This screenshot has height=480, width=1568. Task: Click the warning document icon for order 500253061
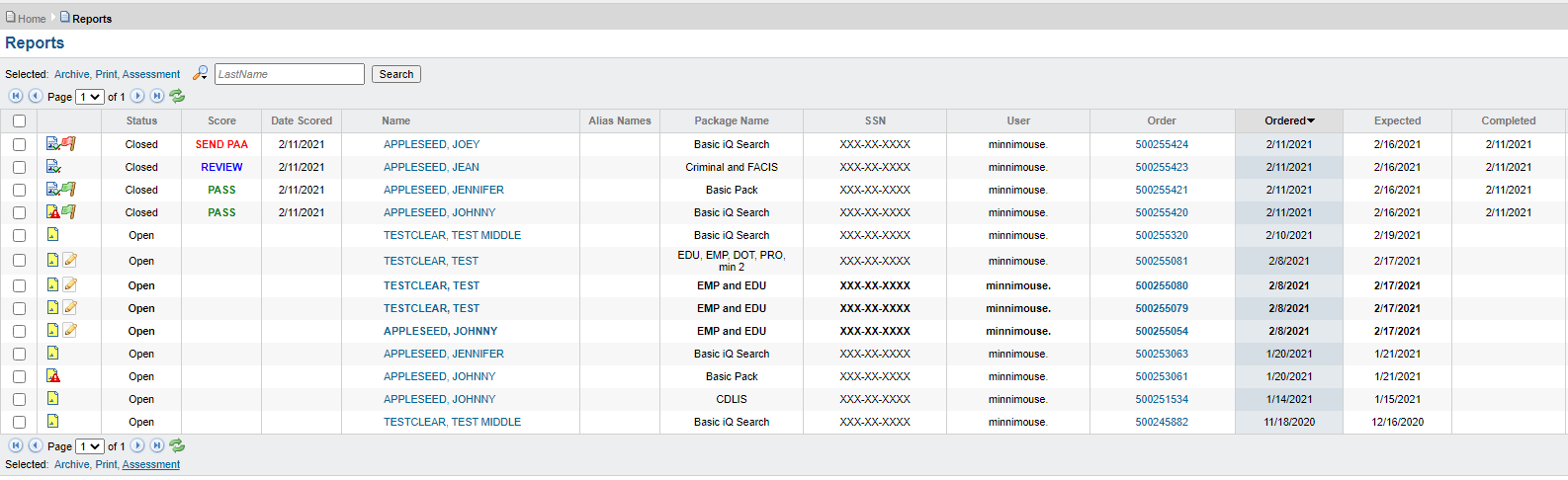coord(53,376)
